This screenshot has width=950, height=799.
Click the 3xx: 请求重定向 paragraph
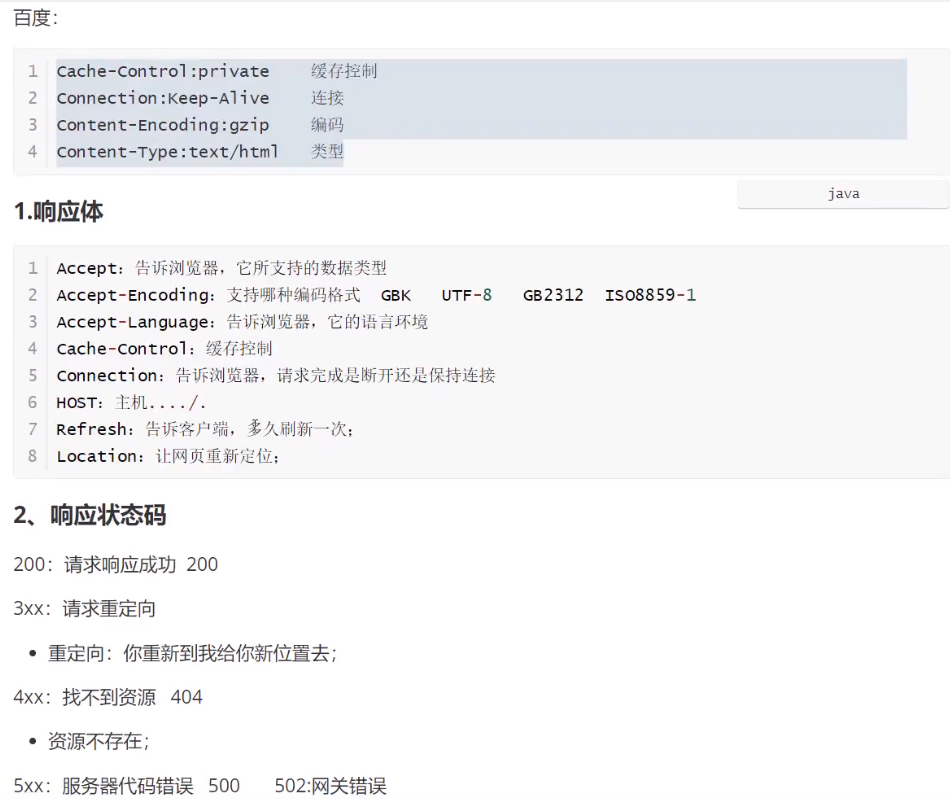tap(84, 609)
